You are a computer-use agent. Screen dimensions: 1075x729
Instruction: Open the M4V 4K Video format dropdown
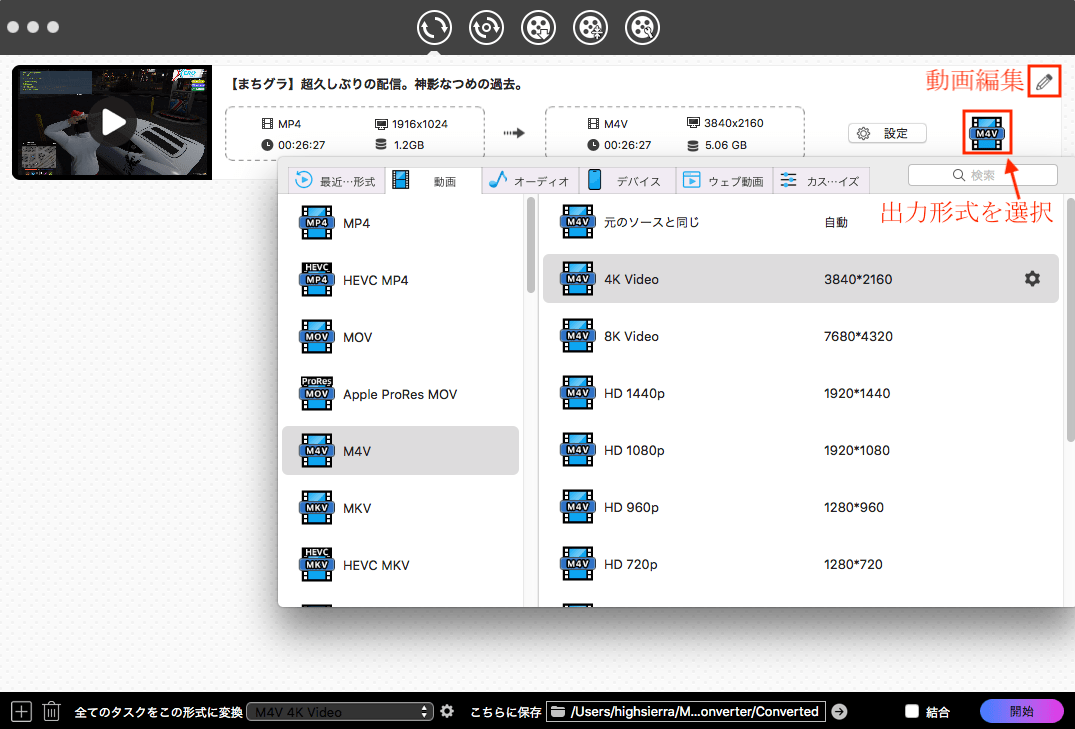pyautogui.click(x=340, y=712)
